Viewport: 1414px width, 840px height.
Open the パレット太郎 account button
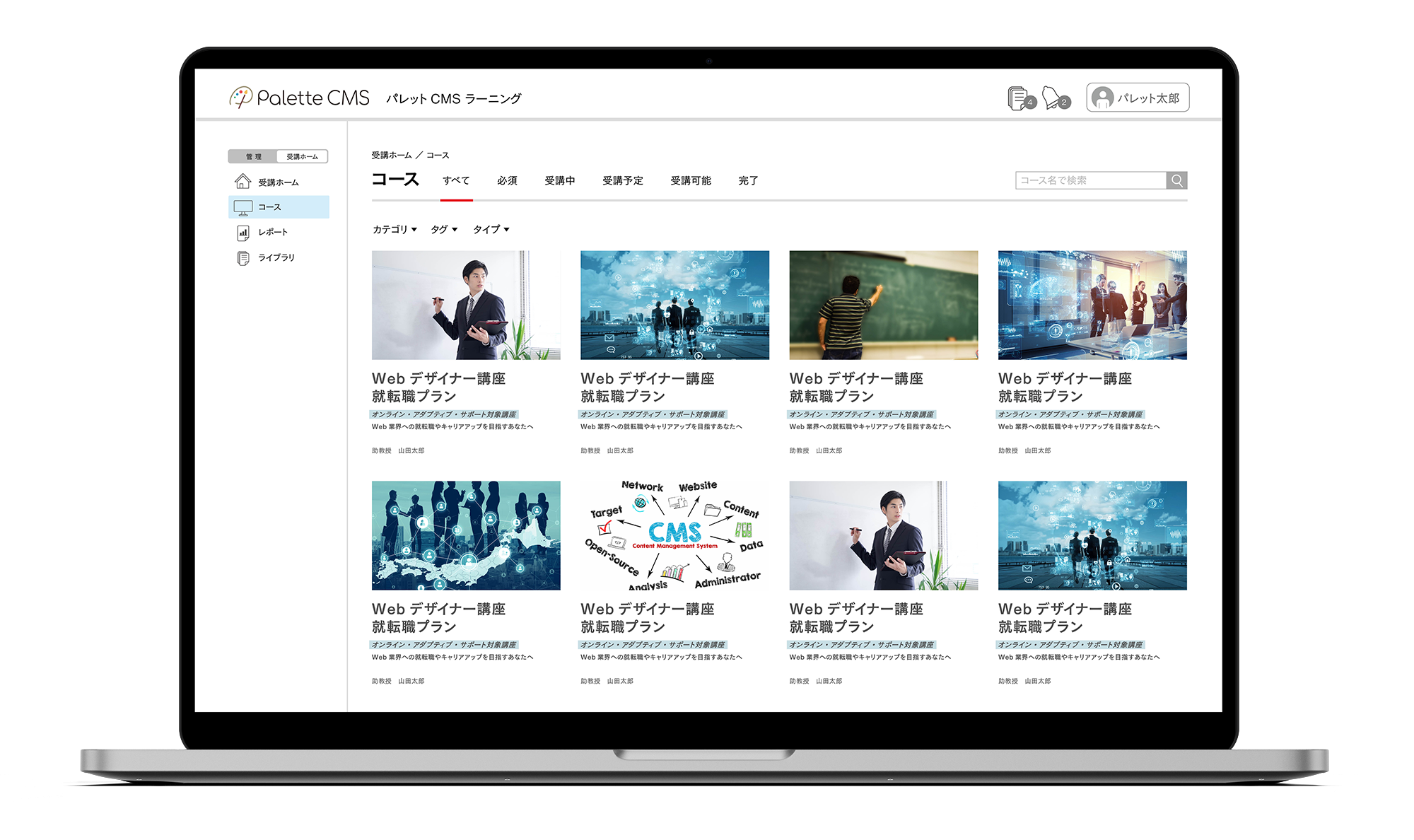1138,98
